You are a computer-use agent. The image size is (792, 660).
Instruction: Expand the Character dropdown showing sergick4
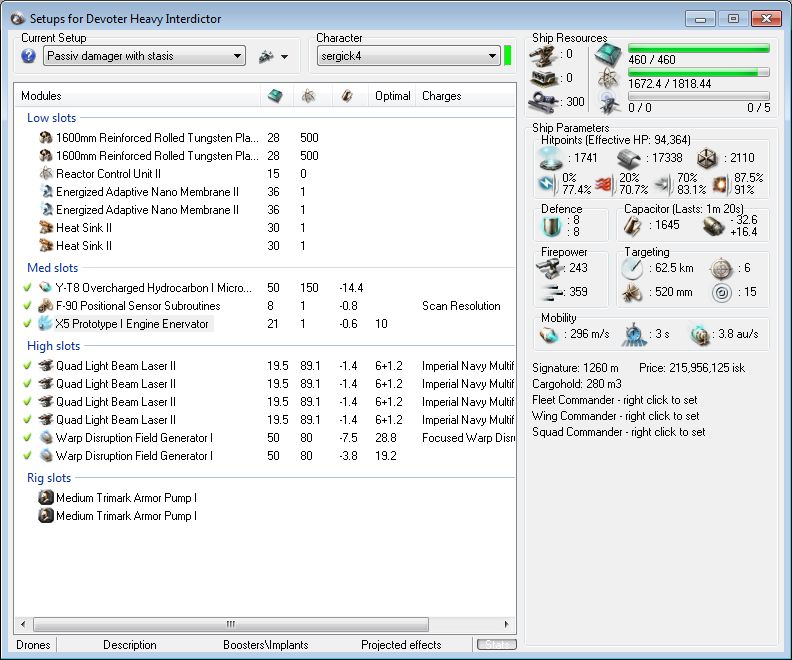(492, 57)
